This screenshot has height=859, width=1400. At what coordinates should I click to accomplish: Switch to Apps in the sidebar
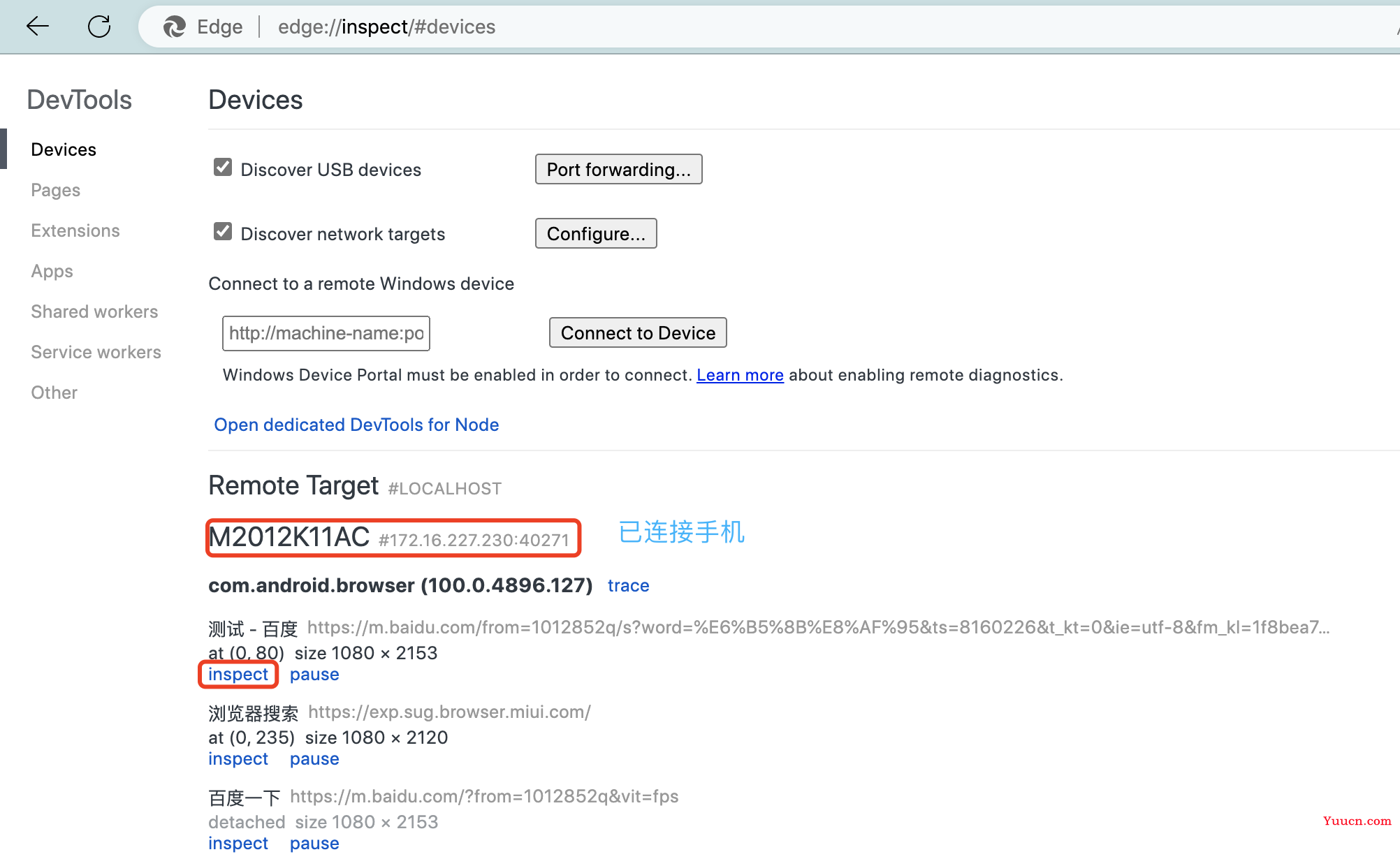click(52, 271)
